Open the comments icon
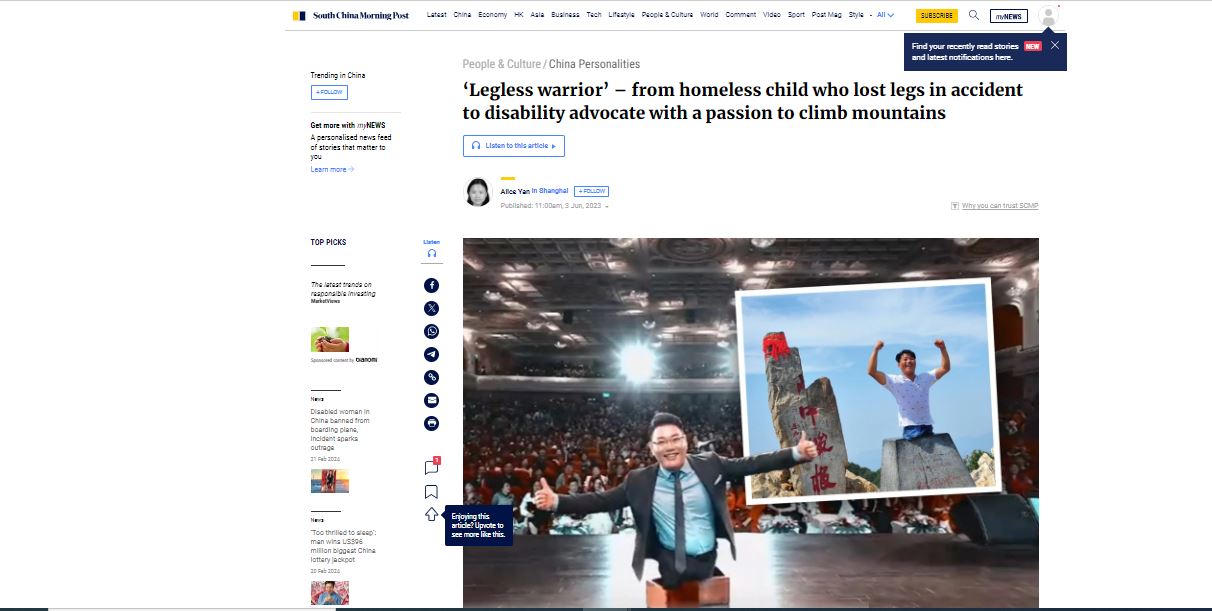The width and height of the screenshot is (1212, 611). click(431, 467)
